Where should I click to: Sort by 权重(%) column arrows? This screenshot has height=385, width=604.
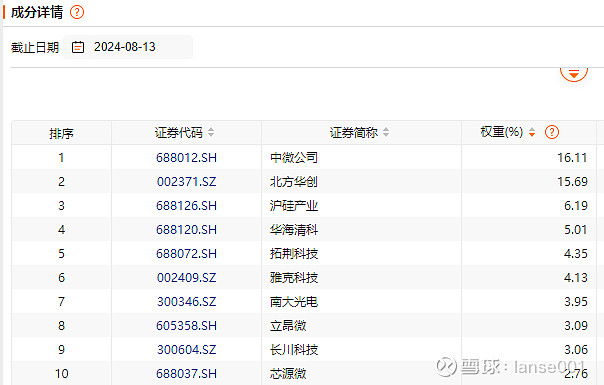point(532,132)
